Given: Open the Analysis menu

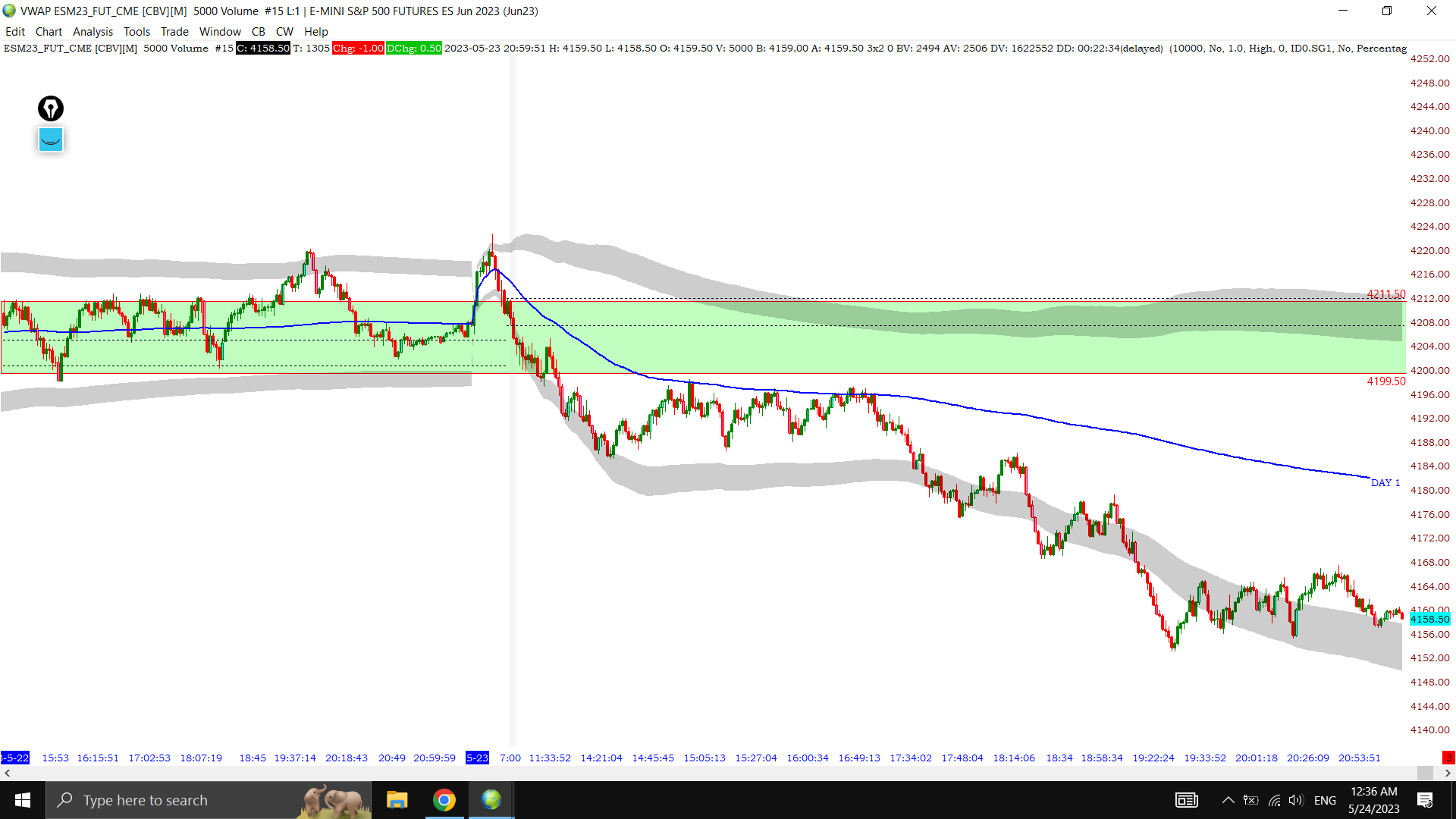Looking at the screenshot, I should [93, 31].
